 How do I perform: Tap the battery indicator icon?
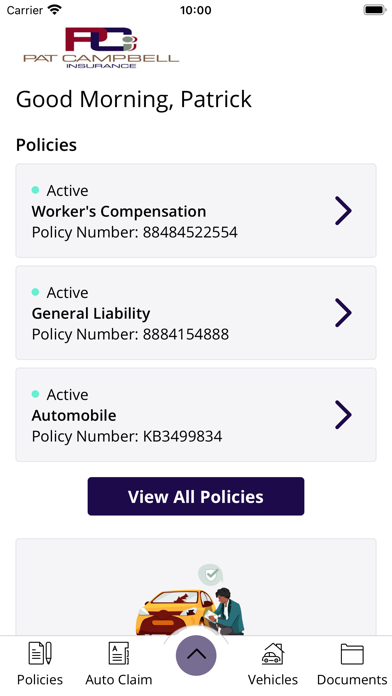pos(375,10)
